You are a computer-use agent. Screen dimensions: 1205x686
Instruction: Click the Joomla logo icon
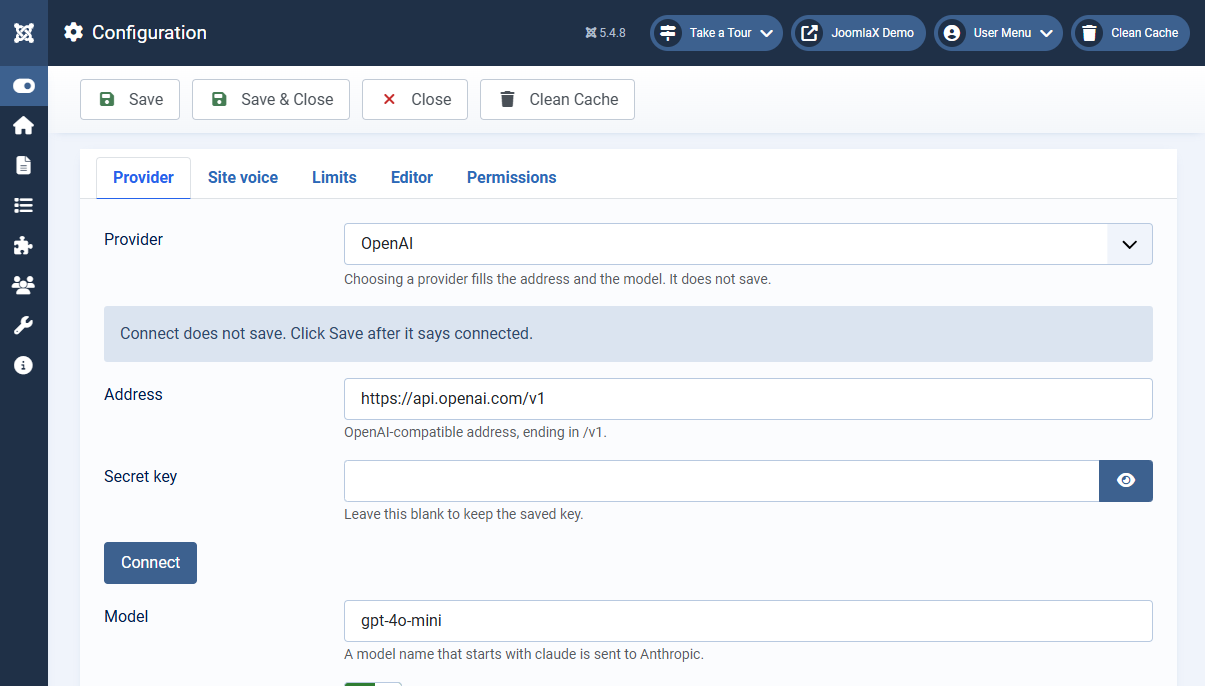24,33
